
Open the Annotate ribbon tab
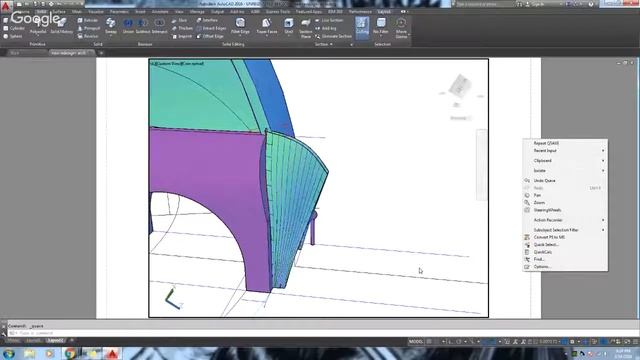160,12
